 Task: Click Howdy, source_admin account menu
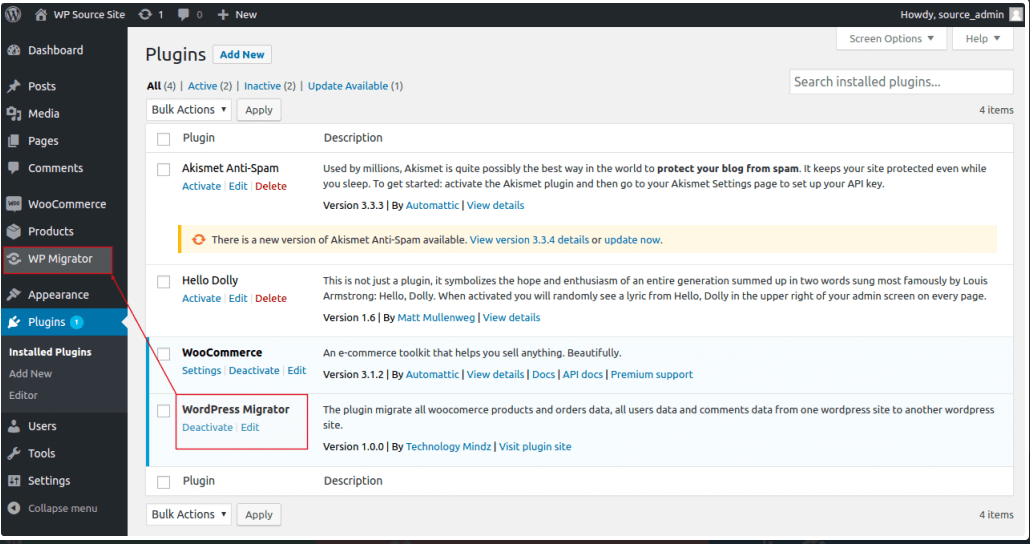point(961,14)
